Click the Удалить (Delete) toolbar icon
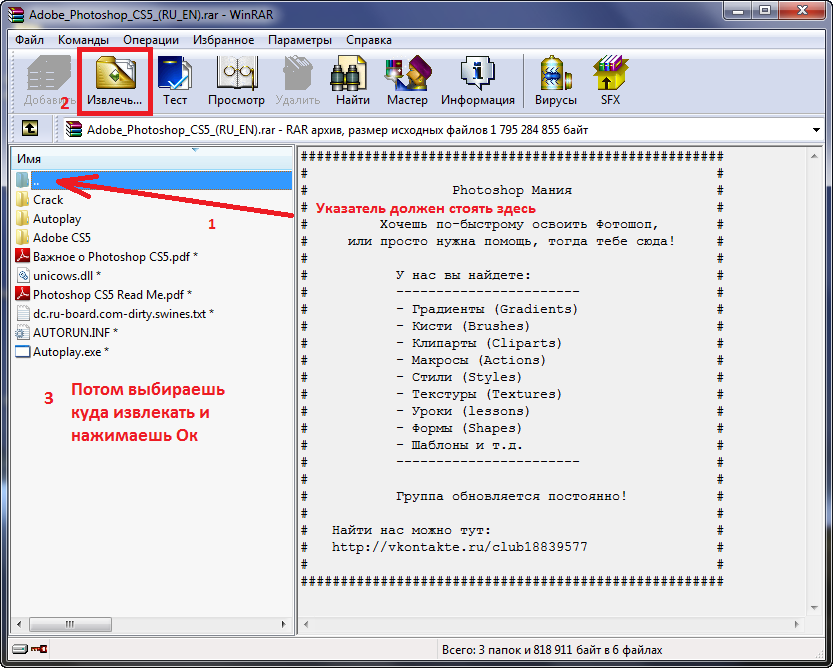The height and width of the screenshot is (668, 833). click(x=298, y=80)
